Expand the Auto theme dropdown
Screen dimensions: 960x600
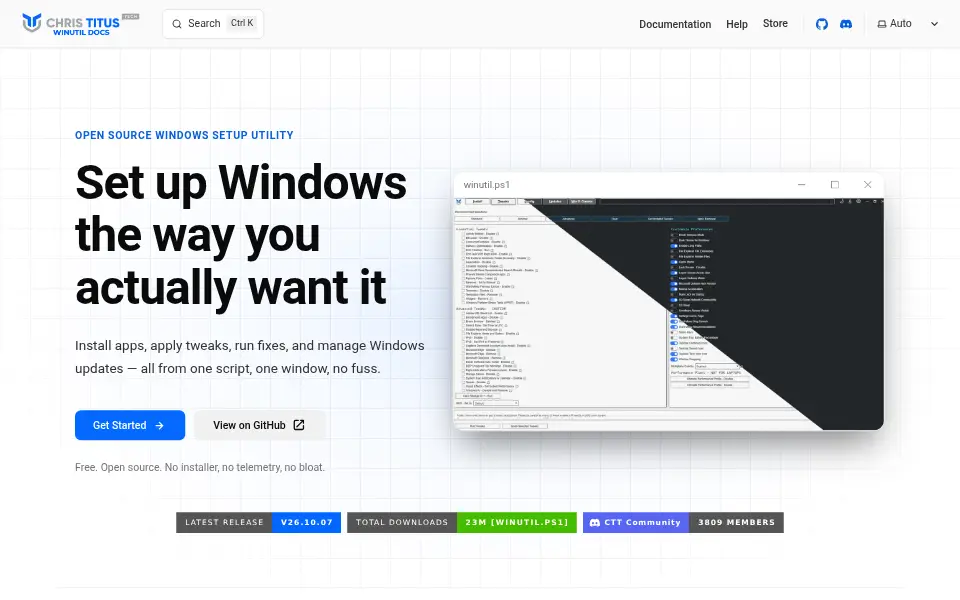click(907, 24)
